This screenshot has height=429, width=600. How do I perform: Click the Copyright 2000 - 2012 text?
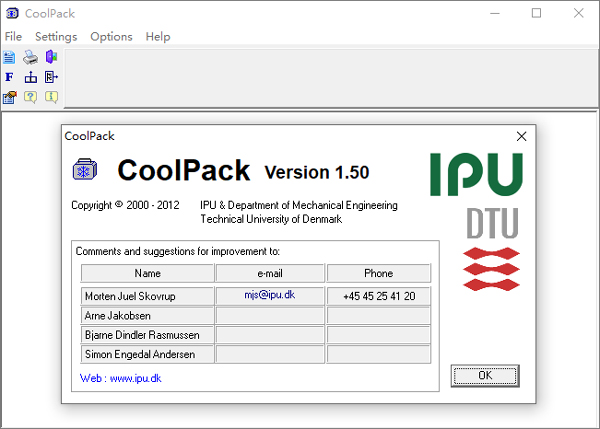click(125, 206)
